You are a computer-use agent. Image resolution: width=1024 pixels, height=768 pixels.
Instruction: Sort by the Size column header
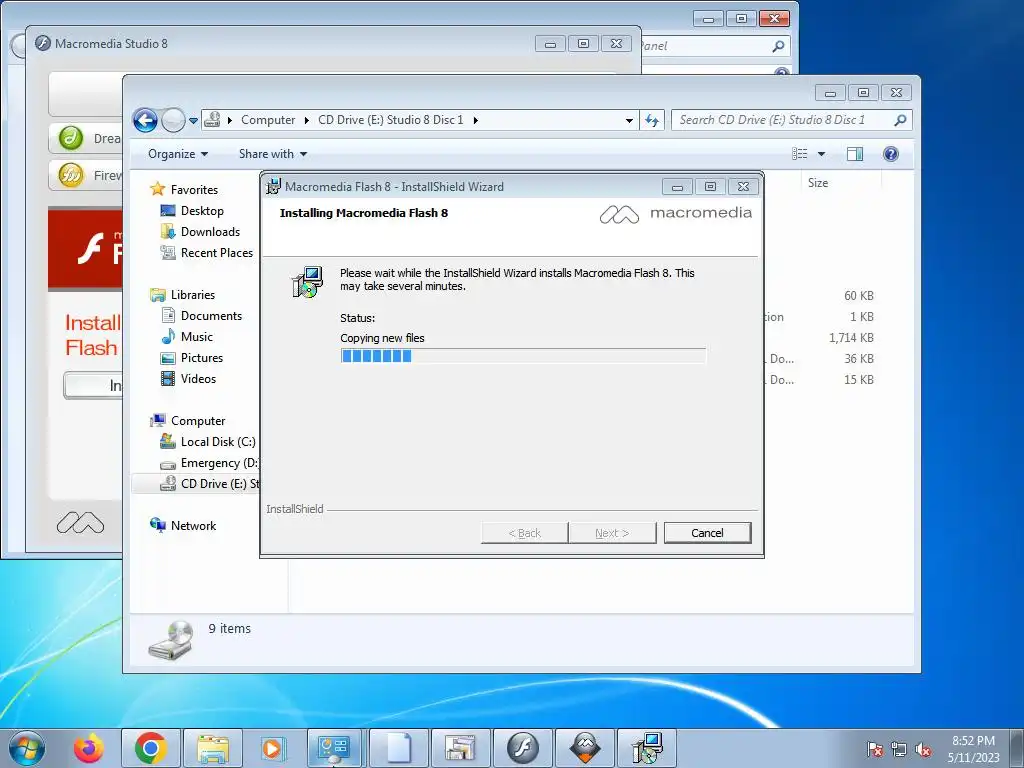pos(818,183)
